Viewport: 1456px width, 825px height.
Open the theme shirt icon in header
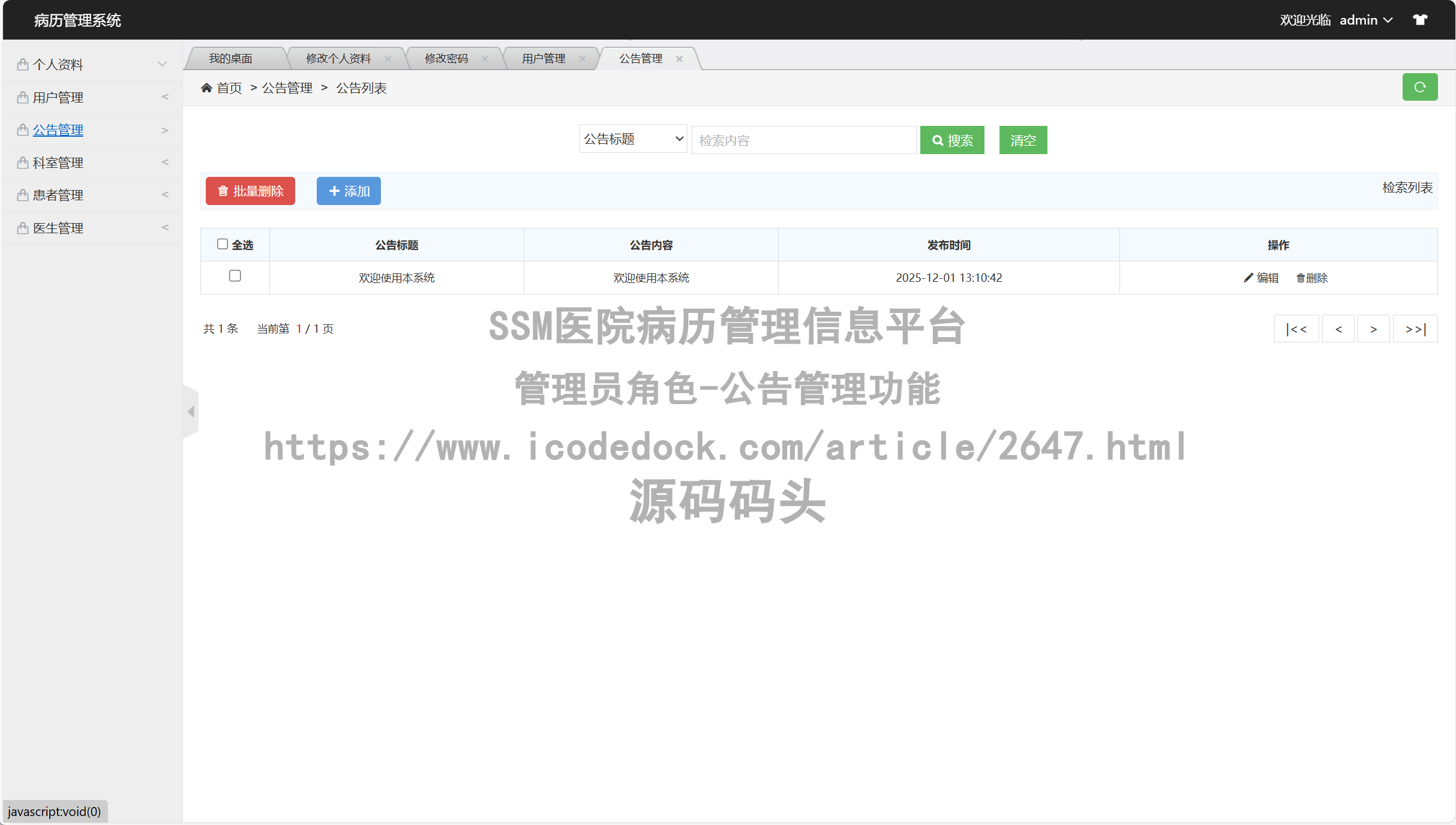tap(1420, 19)
